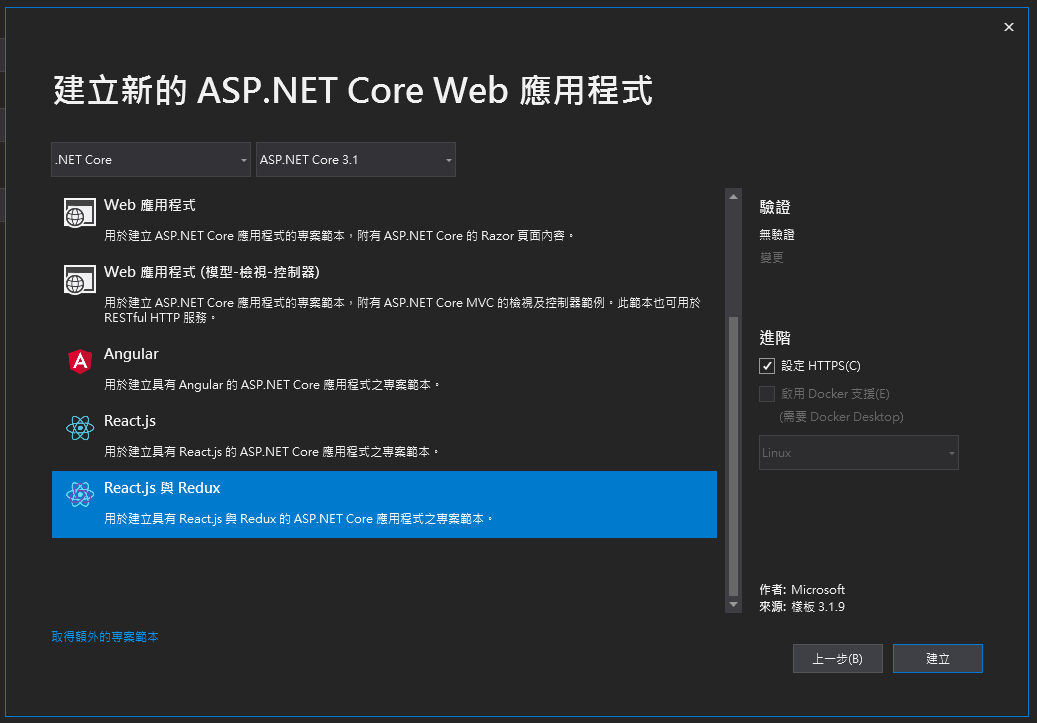The image size is (1037, 723).
Task: Select the Web 應用程式 template title
Action: (x=149, y=205)
